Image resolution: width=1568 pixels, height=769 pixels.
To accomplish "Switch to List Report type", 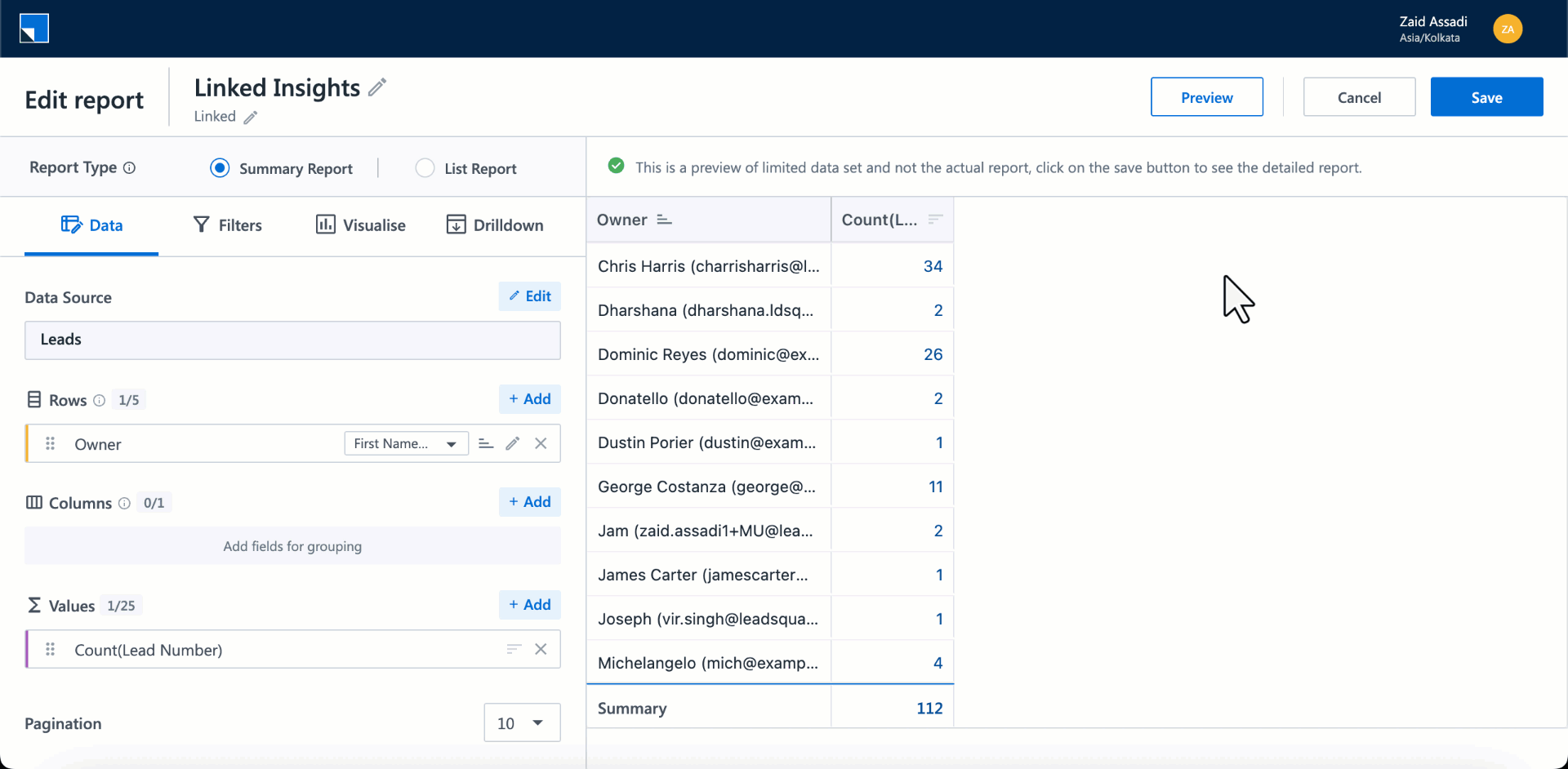I will (x=425, y=168).
